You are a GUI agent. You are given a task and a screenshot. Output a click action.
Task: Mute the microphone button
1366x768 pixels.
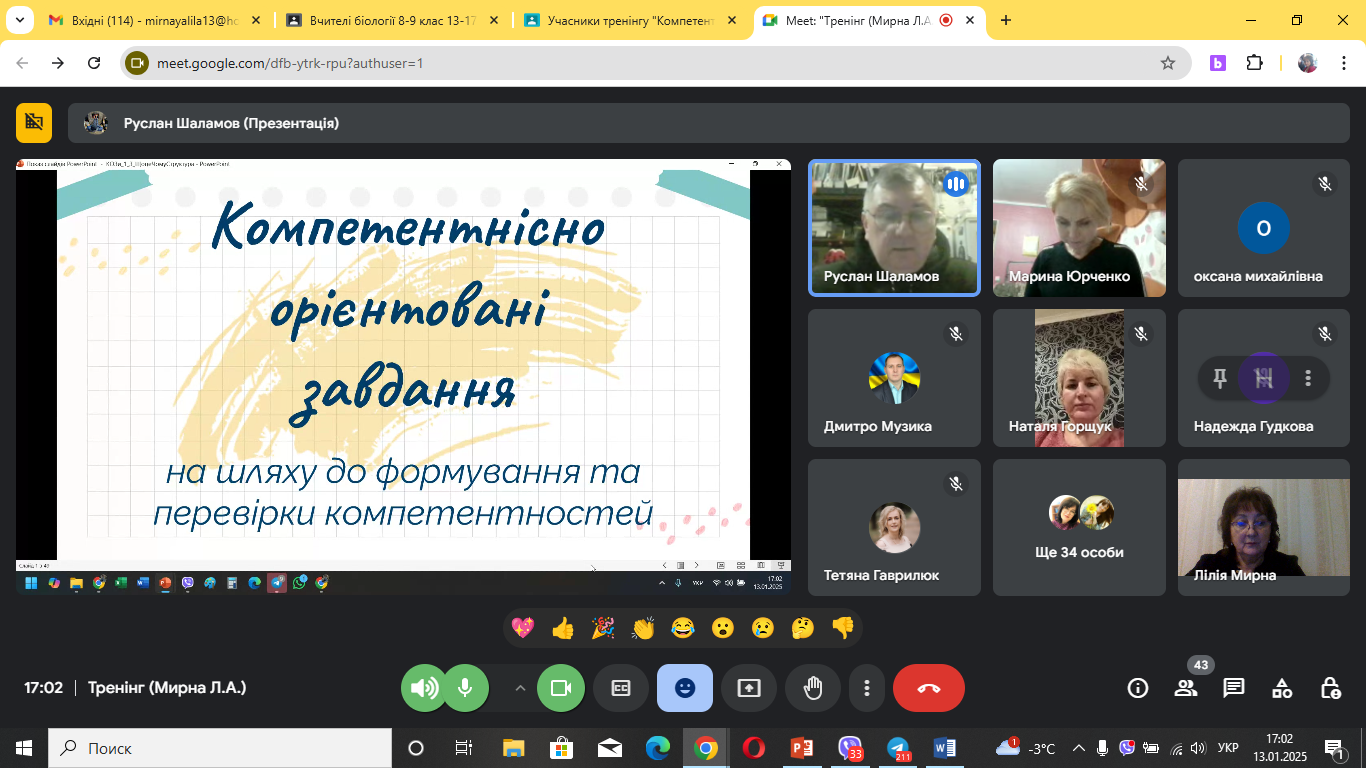pyautogui.click(x=465, y=688)
